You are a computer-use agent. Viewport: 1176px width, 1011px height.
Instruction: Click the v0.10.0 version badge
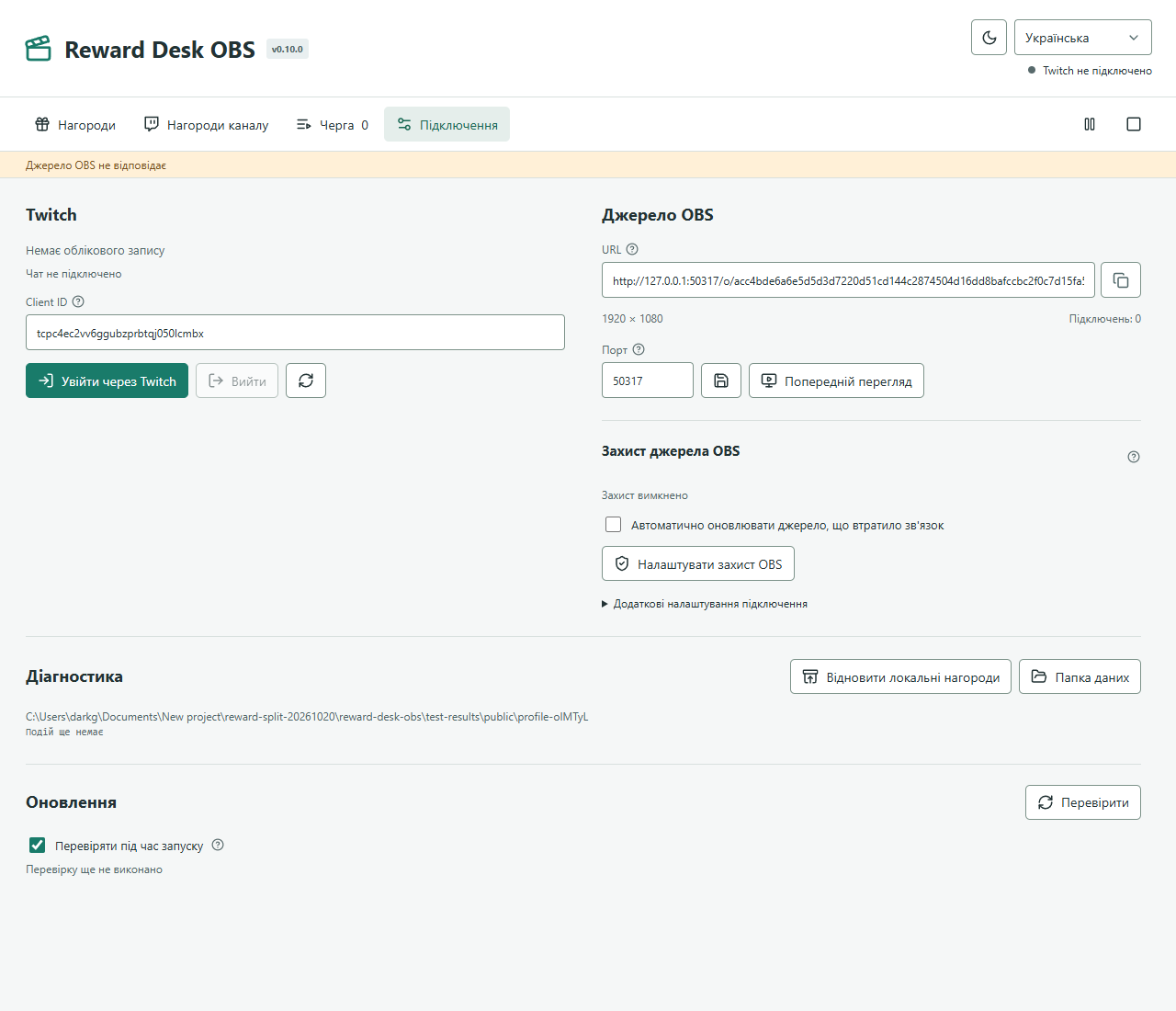(288, 50)
